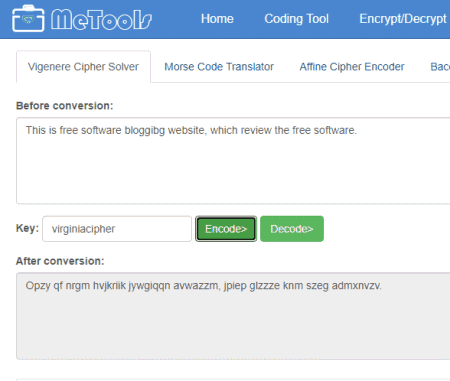Switch to Affine Cipher Encoder tab

click(352, 67)
